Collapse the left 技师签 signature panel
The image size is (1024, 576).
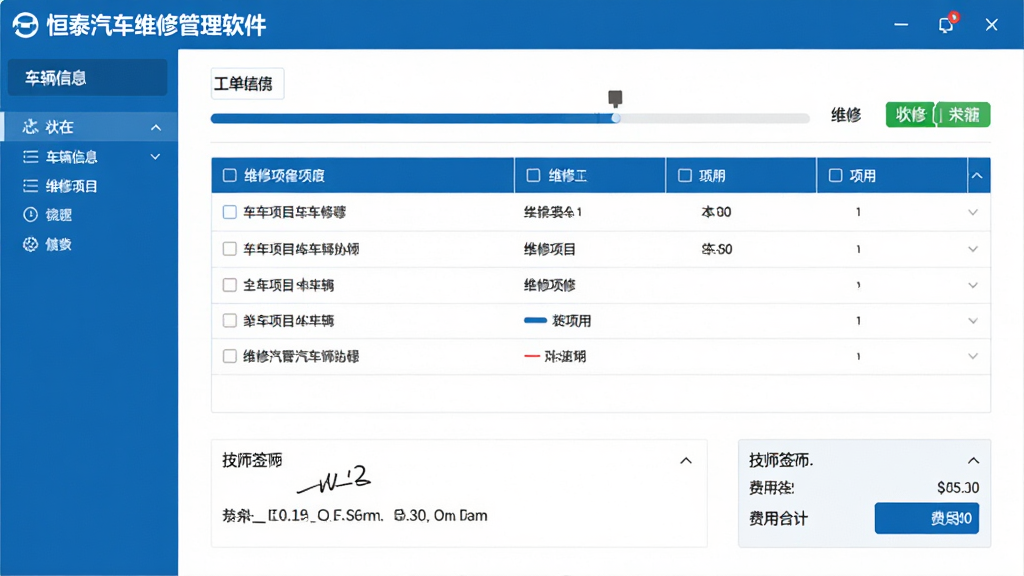686,460
